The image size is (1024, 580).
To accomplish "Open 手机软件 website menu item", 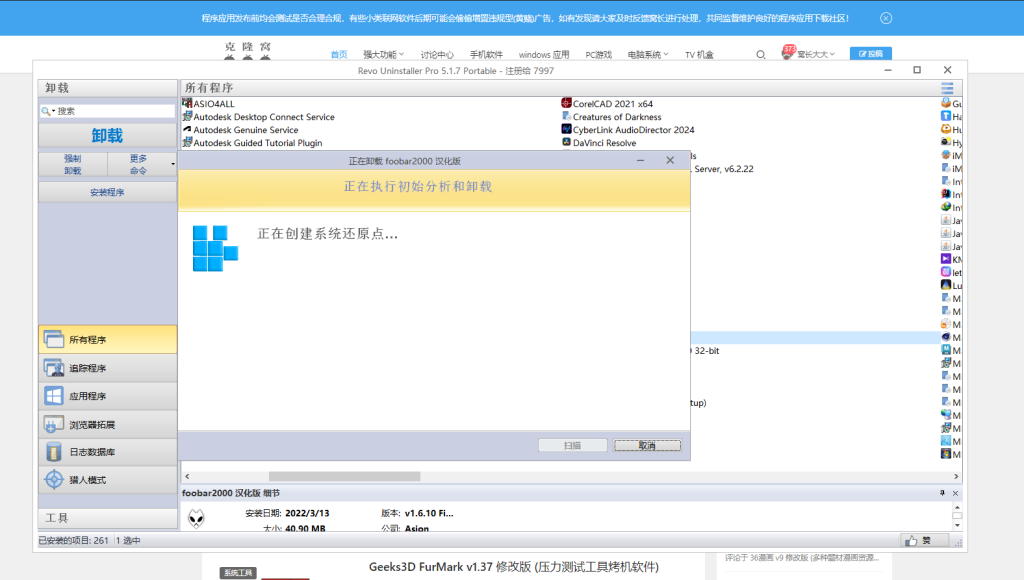I will [487, 55].
